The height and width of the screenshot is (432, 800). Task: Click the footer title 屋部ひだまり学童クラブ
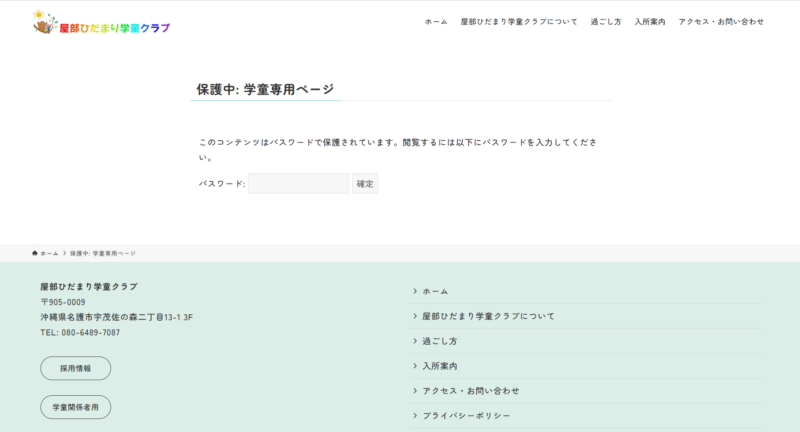pos(89,287)
